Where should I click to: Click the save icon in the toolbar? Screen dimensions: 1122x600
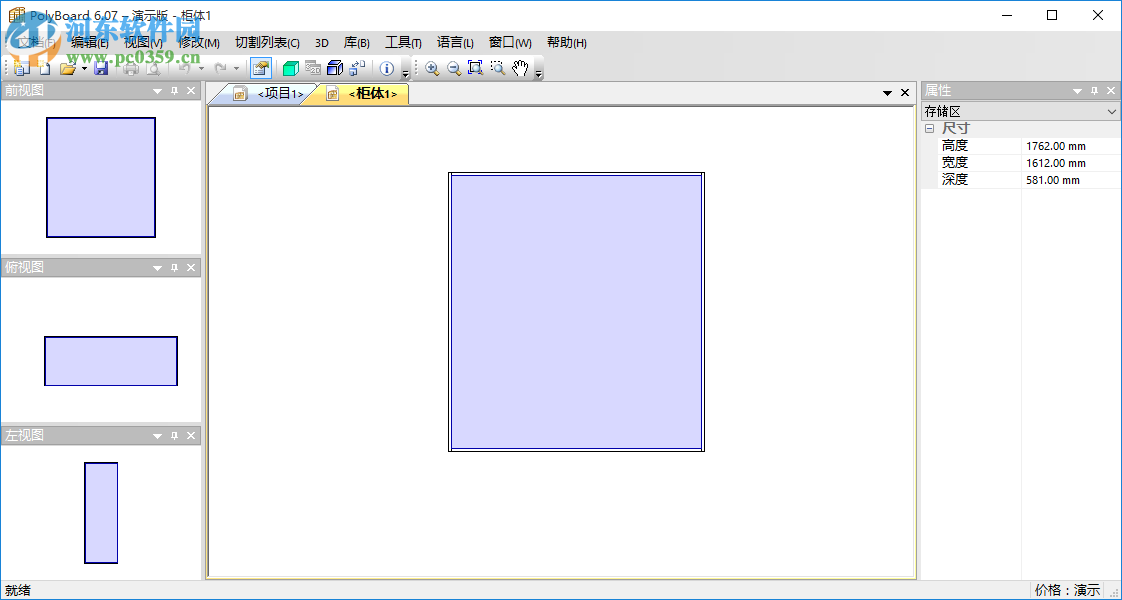coord(100,67)
